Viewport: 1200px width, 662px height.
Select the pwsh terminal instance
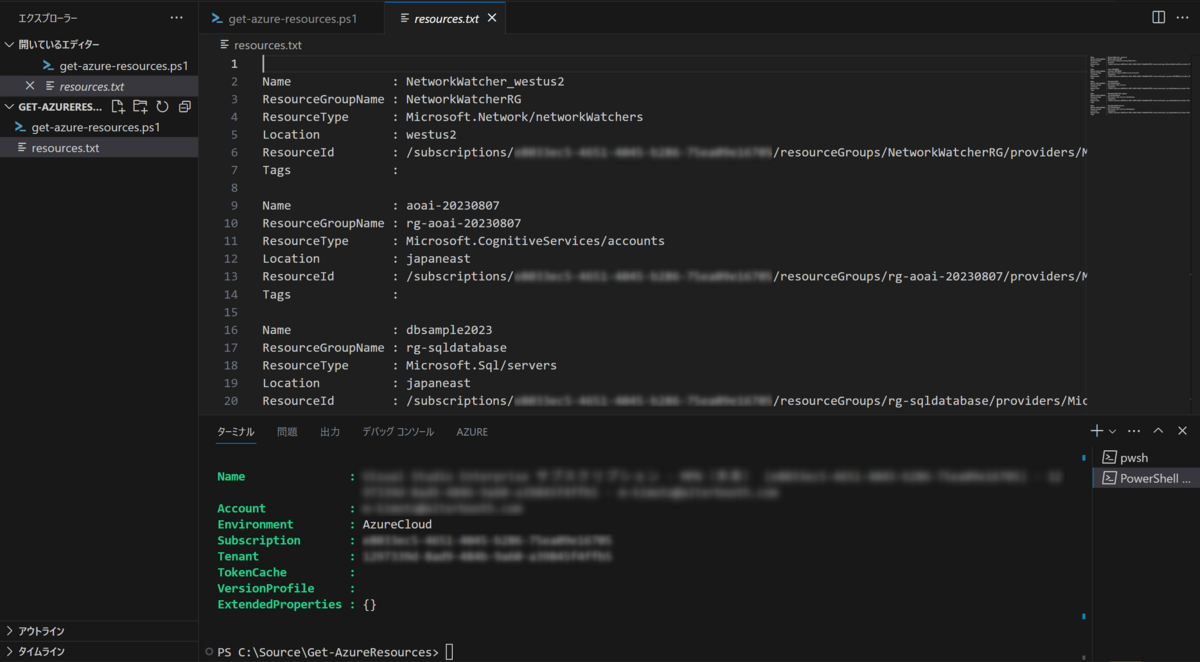(x=1146, y=457)
